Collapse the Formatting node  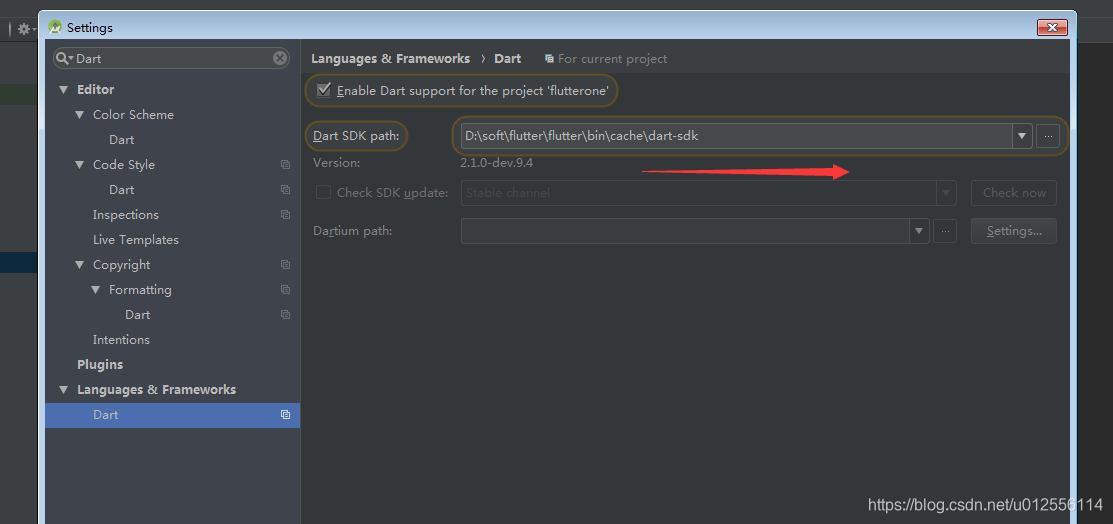tap(96, 290)
